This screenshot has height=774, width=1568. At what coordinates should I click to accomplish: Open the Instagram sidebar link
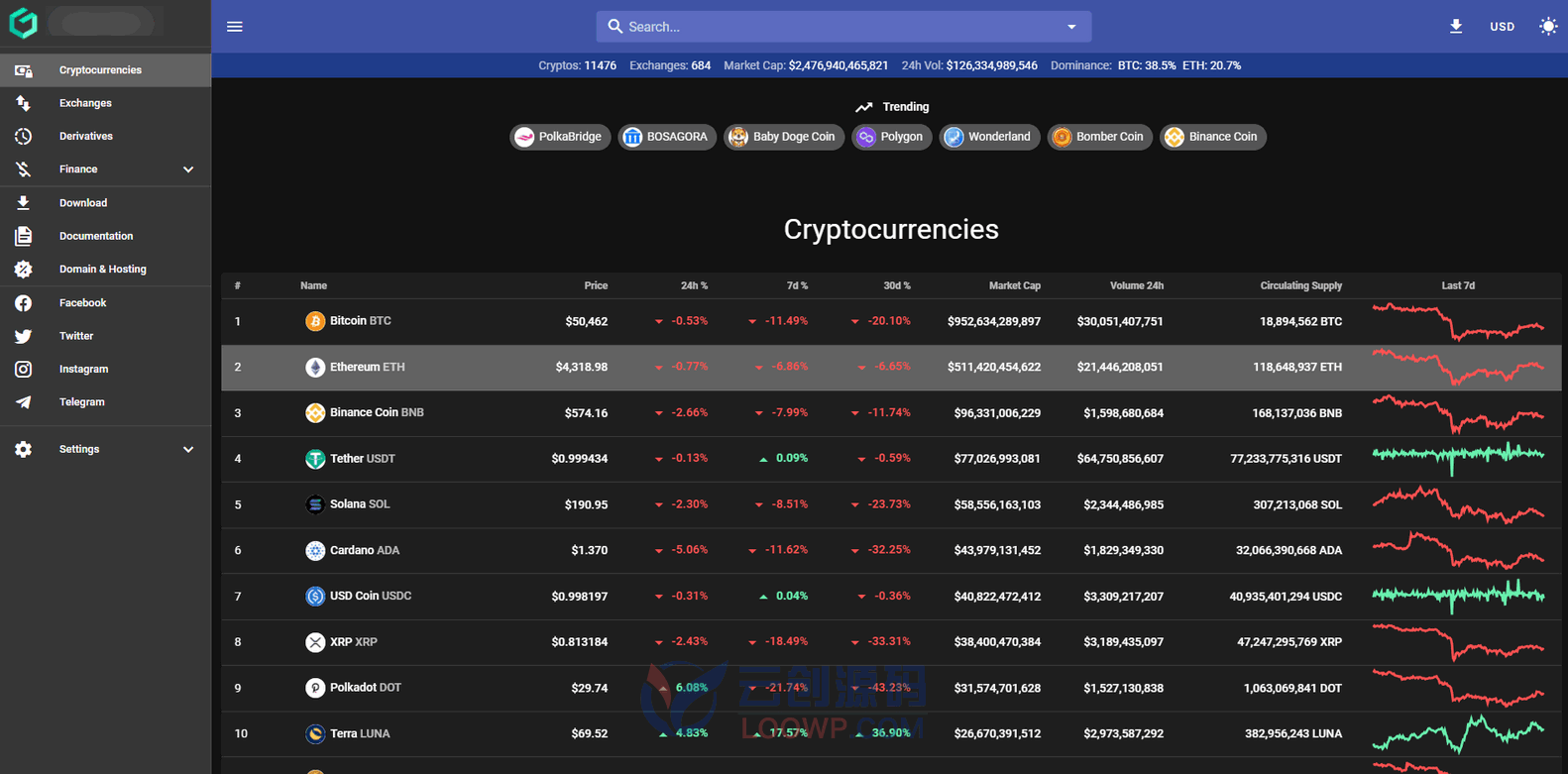[105, 369]
